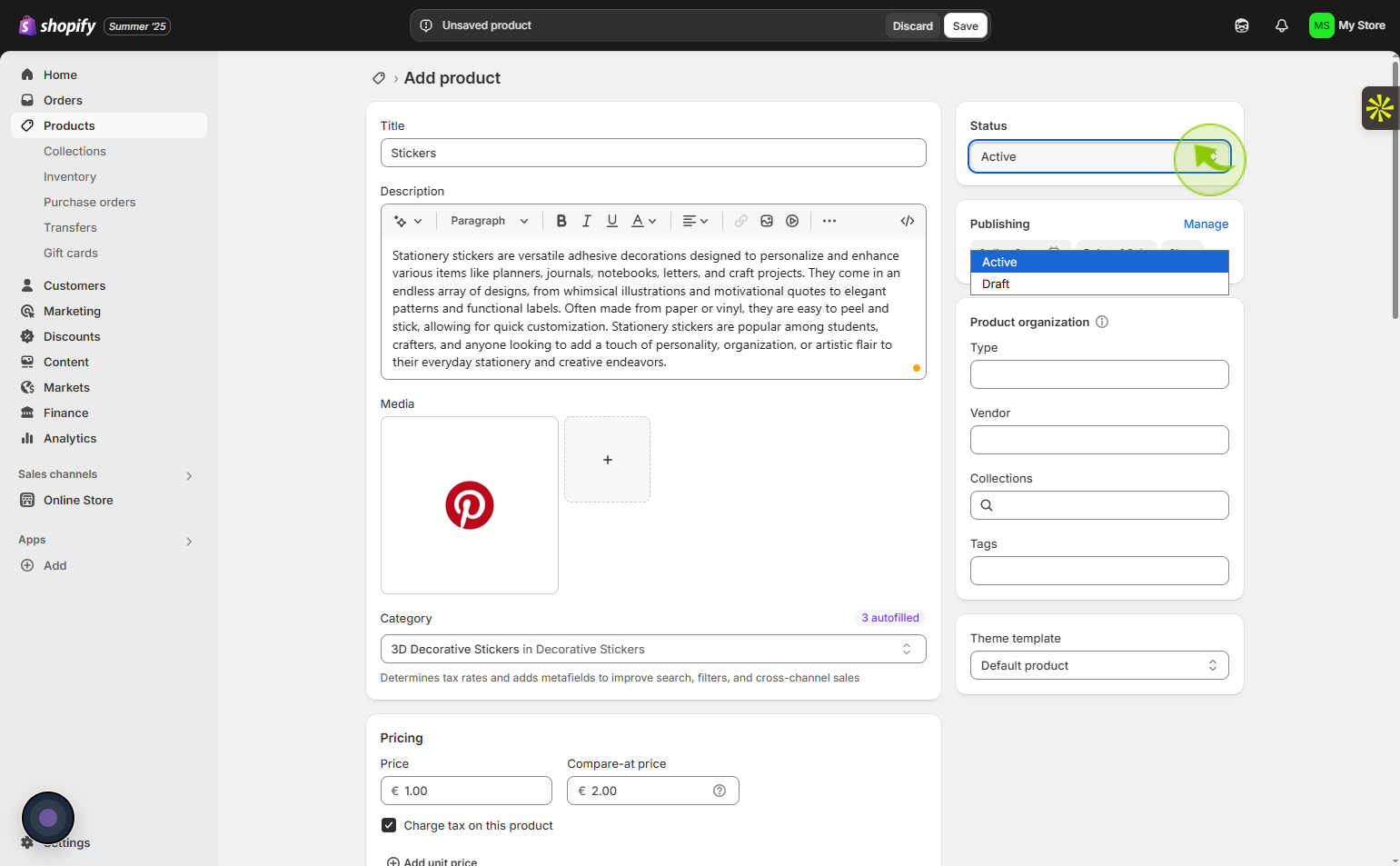Viewport: 1400px width, 866px height.
Task: Click the 3 autofilled link
Action: [x=890, y=618]
